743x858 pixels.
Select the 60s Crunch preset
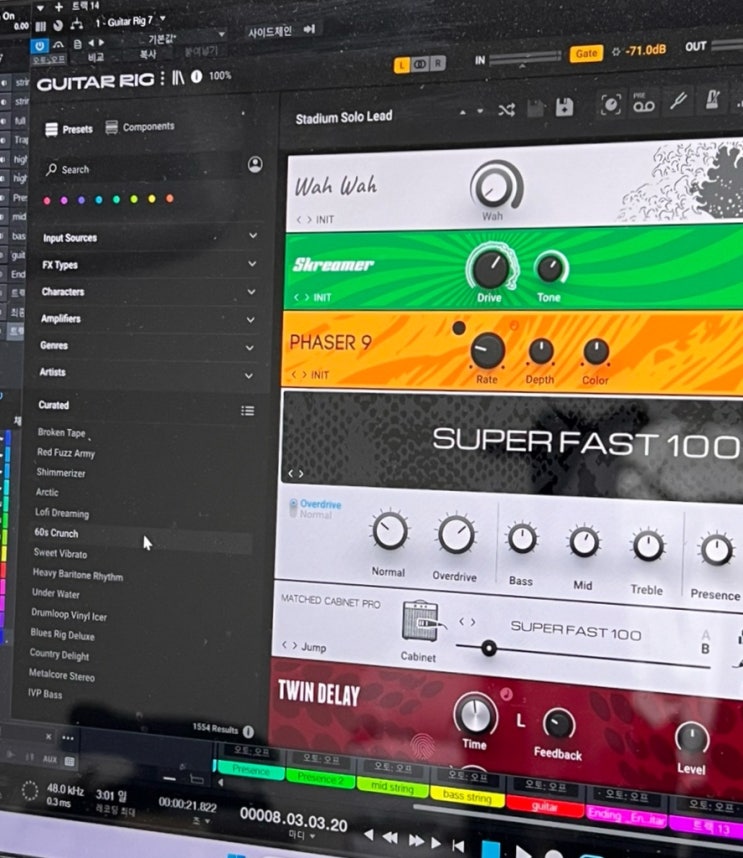(x=56, y=532)
